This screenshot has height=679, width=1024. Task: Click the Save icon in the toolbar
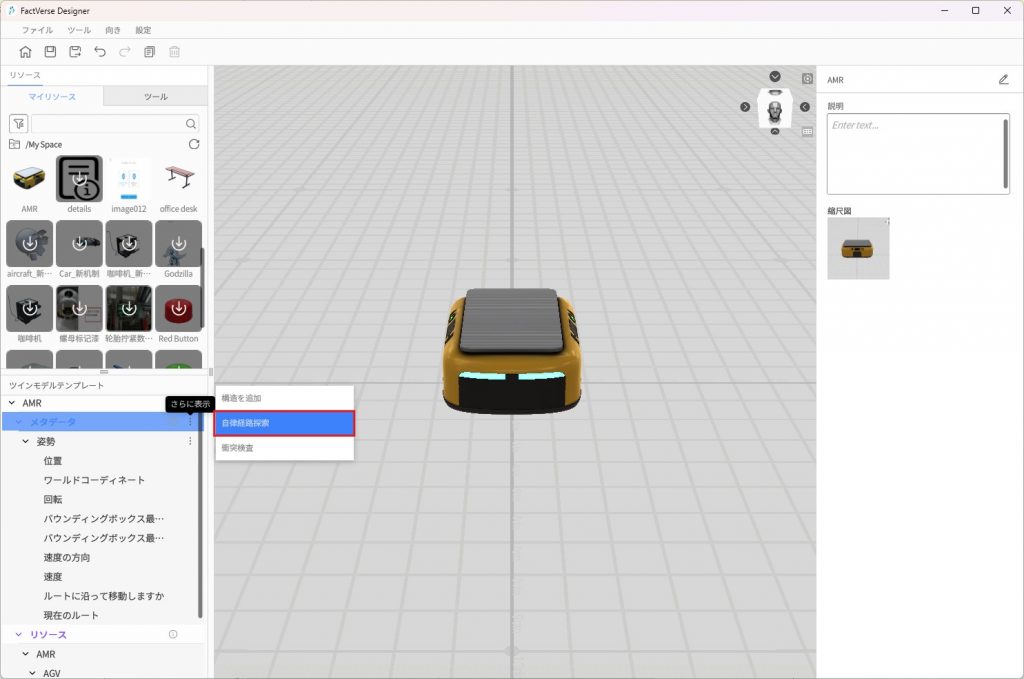coord(50,52)
